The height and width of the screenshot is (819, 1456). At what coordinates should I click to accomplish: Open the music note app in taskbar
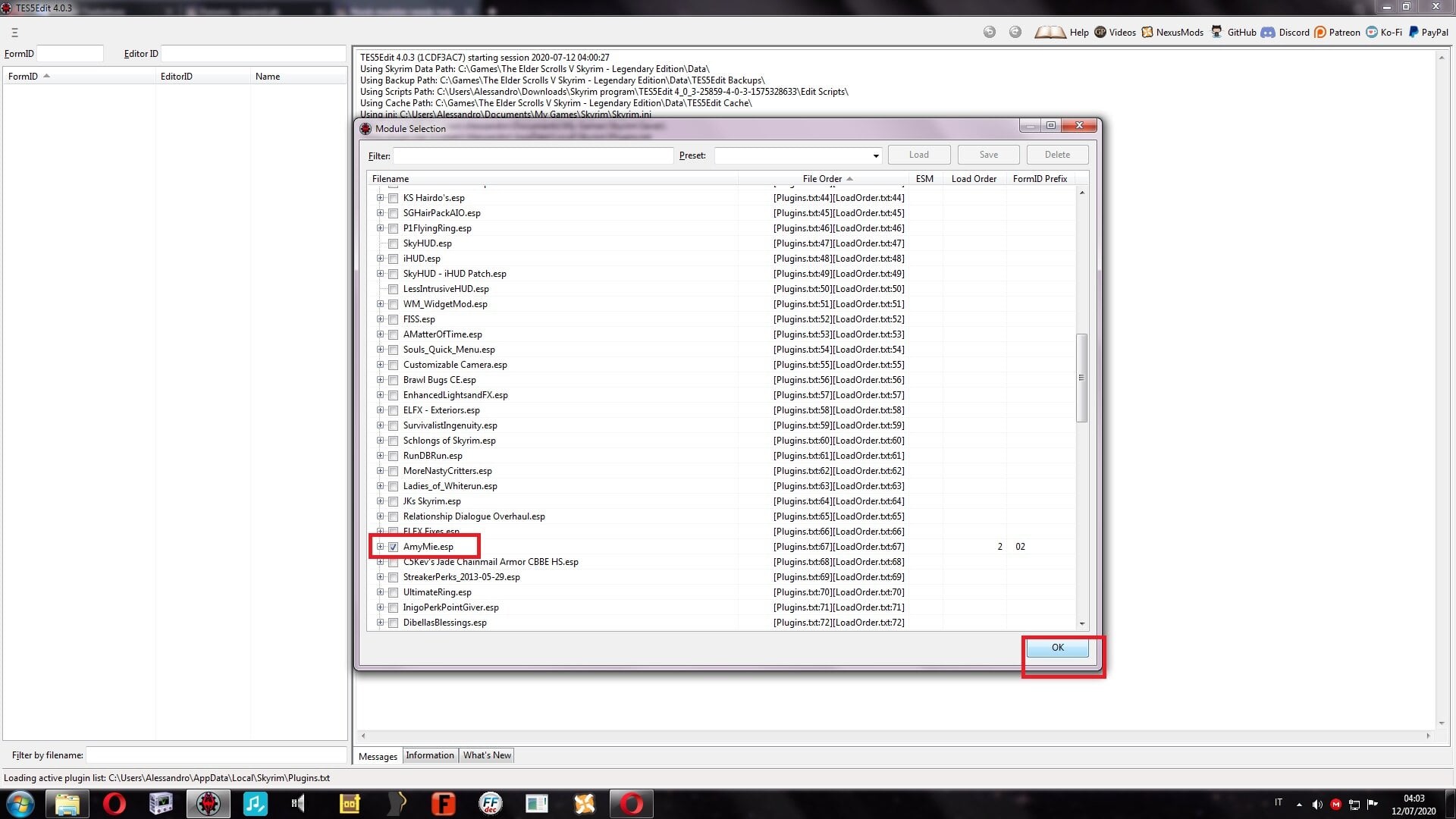tap(256, 804)
